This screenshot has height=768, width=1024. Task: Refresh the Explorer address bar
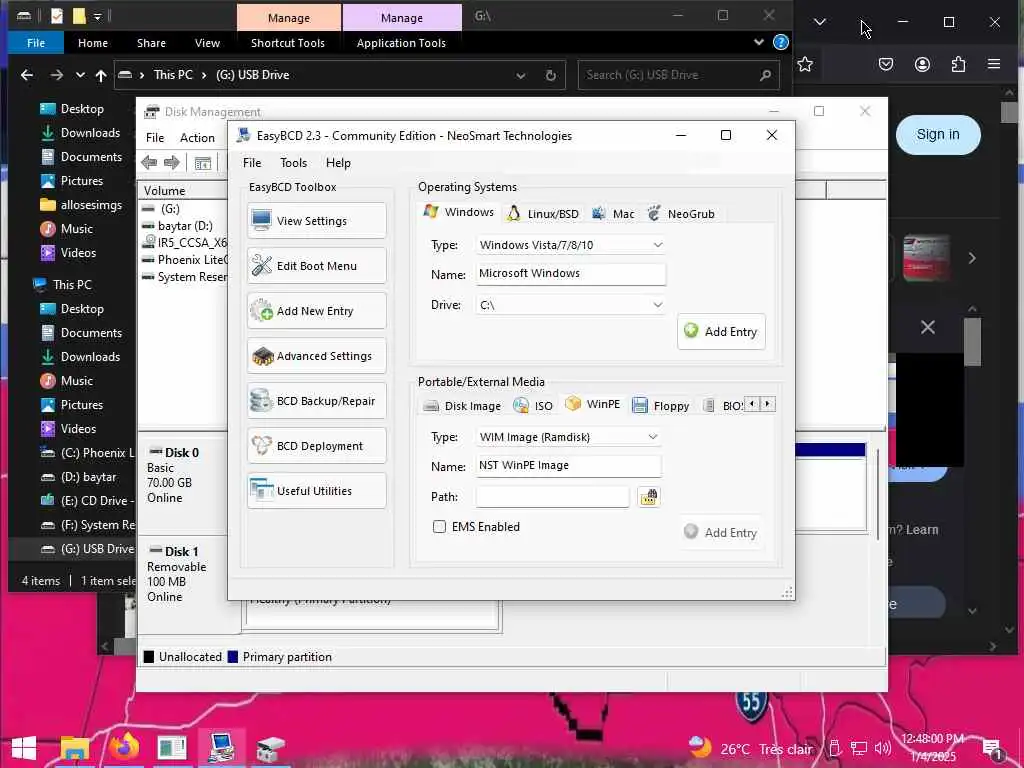pos(551,75)
